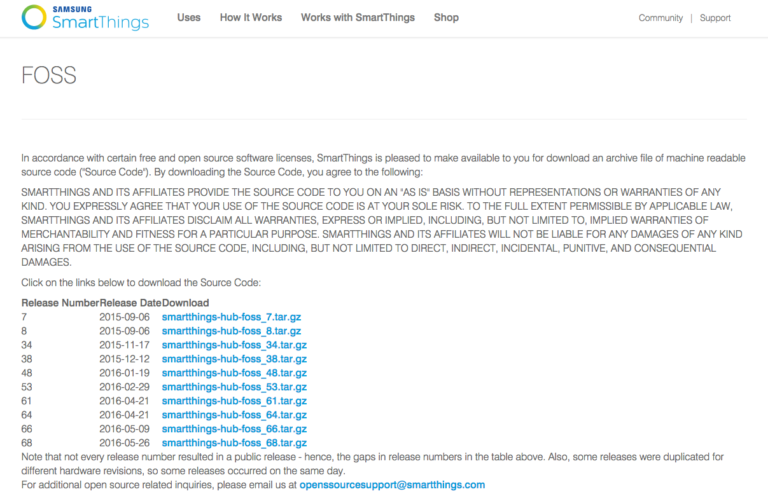Image resolution: width=768 pixels, height=494 pixels.
Task: Download smartthings-hub-foss_48.tar.gz
Action: tap(234, 373)
